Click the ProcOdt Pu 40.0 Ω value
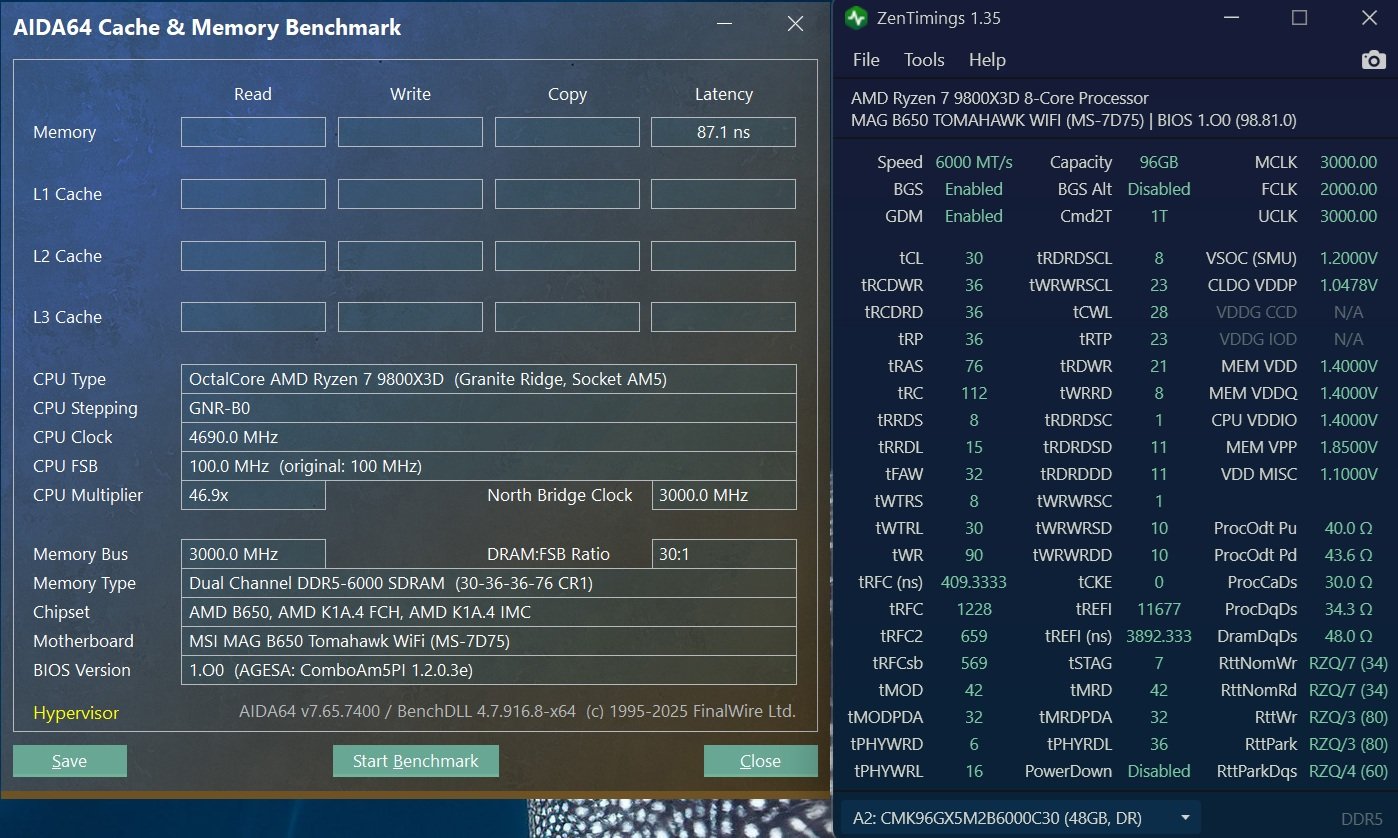1398x838 pixels. click(x=1348, y=528)
